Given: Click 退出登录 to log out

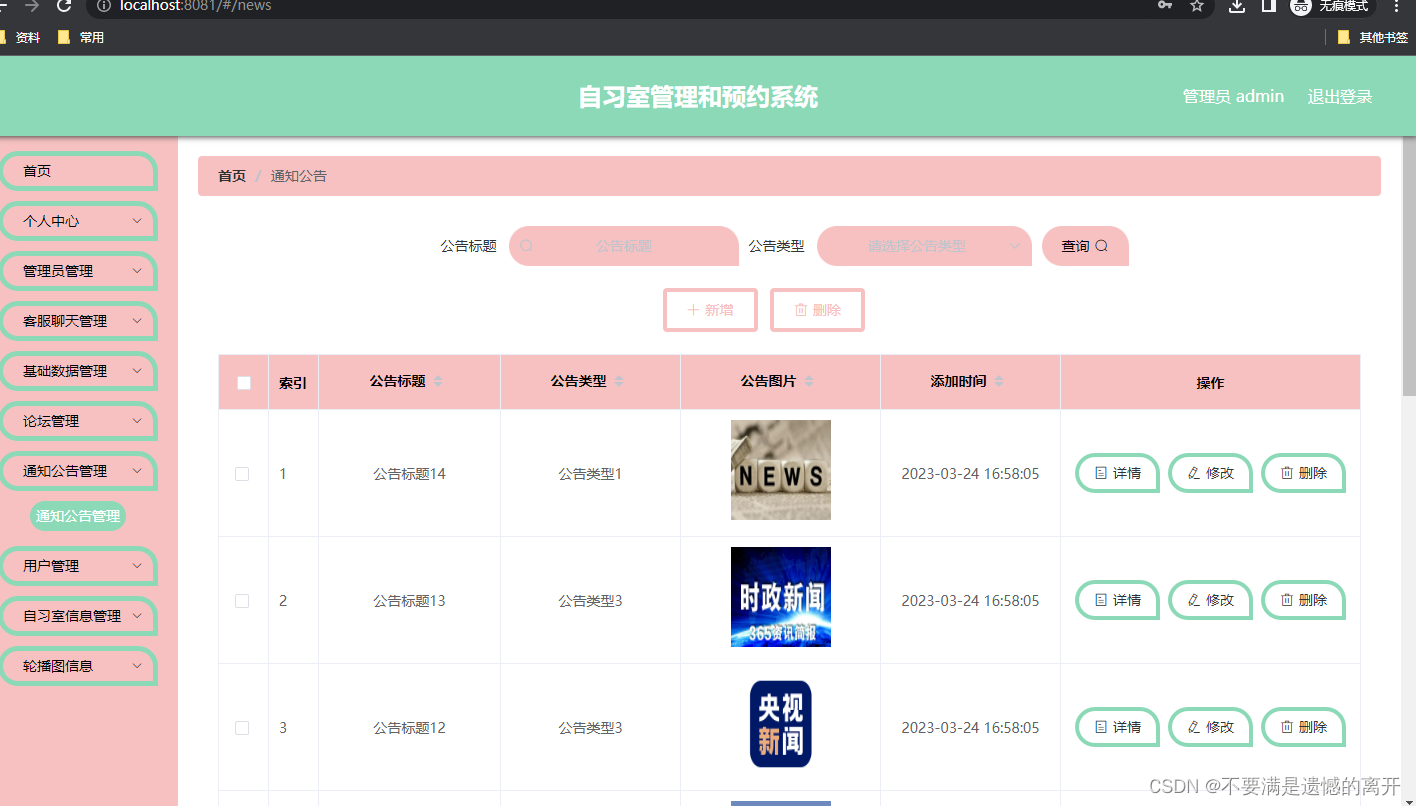Looking at the screenshot, I should (x=1339, y=96).
